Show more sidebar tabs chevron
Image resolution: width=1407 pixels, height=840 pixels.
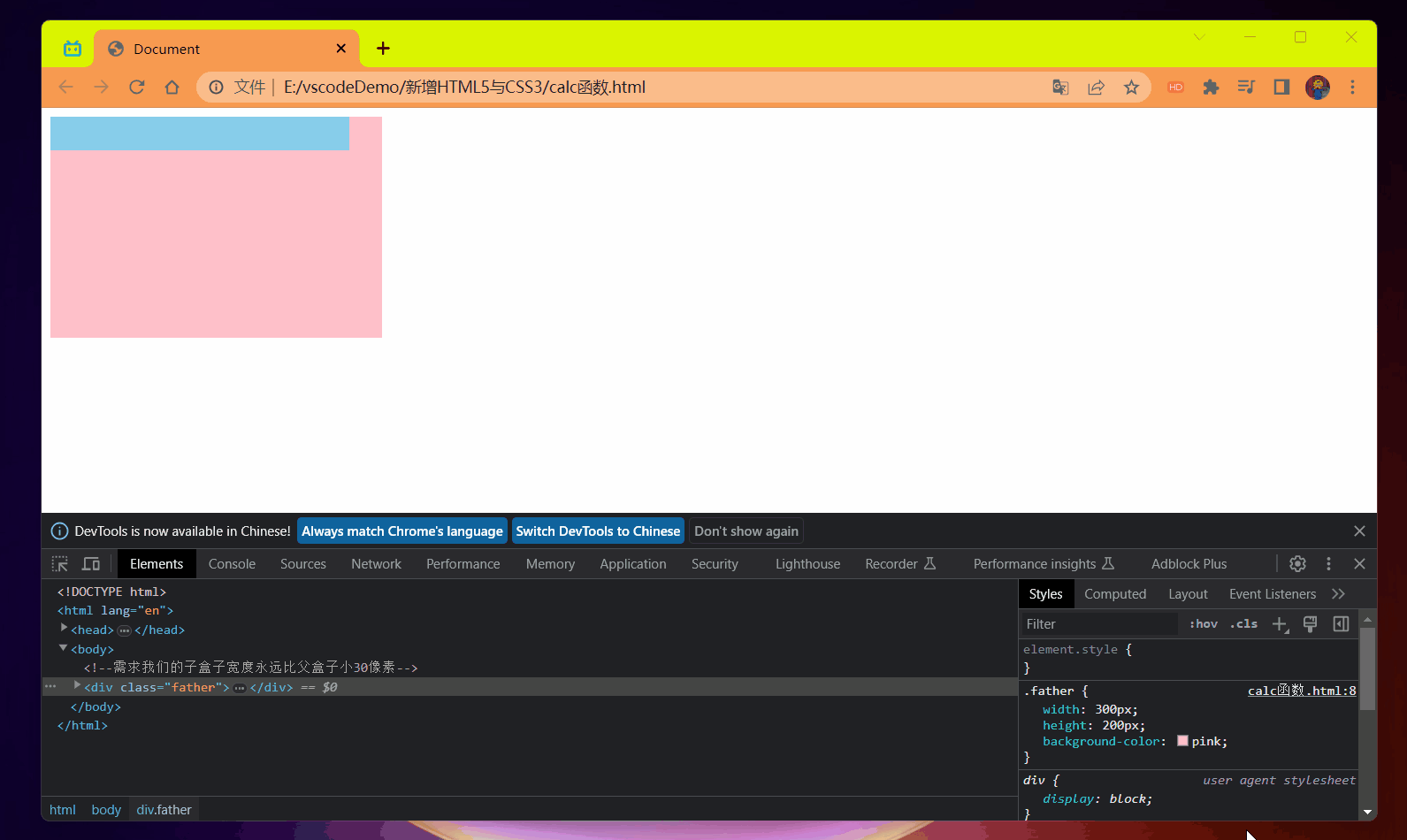click(x=1338, y=594)
